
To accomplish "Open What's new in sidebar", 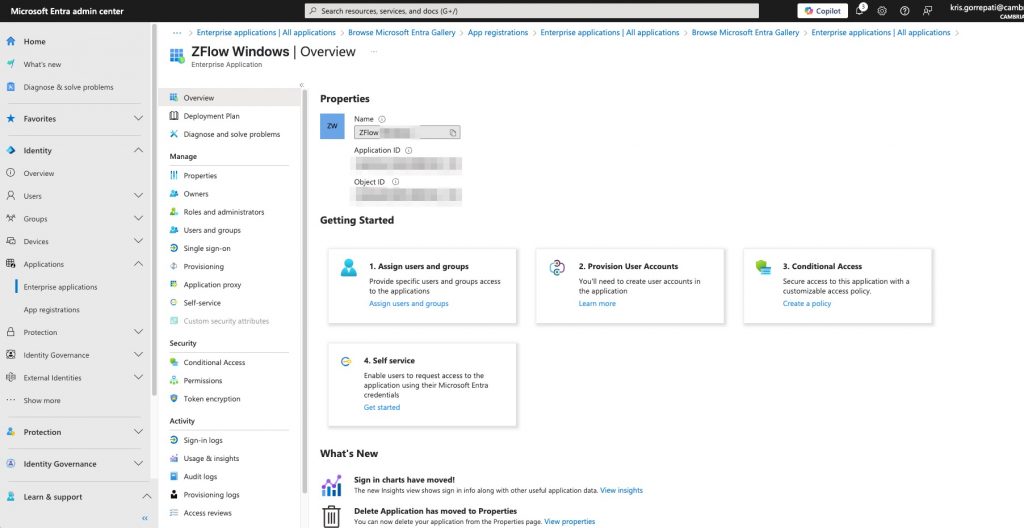I will (x=42, y=64).
